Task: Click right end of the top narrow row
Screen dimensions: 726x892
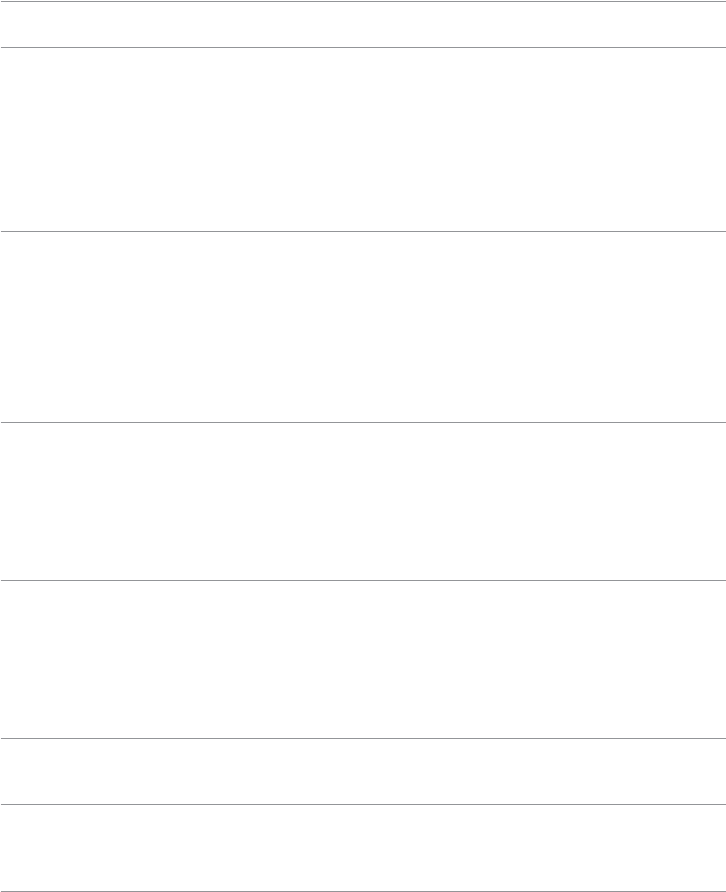Action: [715, 24]
